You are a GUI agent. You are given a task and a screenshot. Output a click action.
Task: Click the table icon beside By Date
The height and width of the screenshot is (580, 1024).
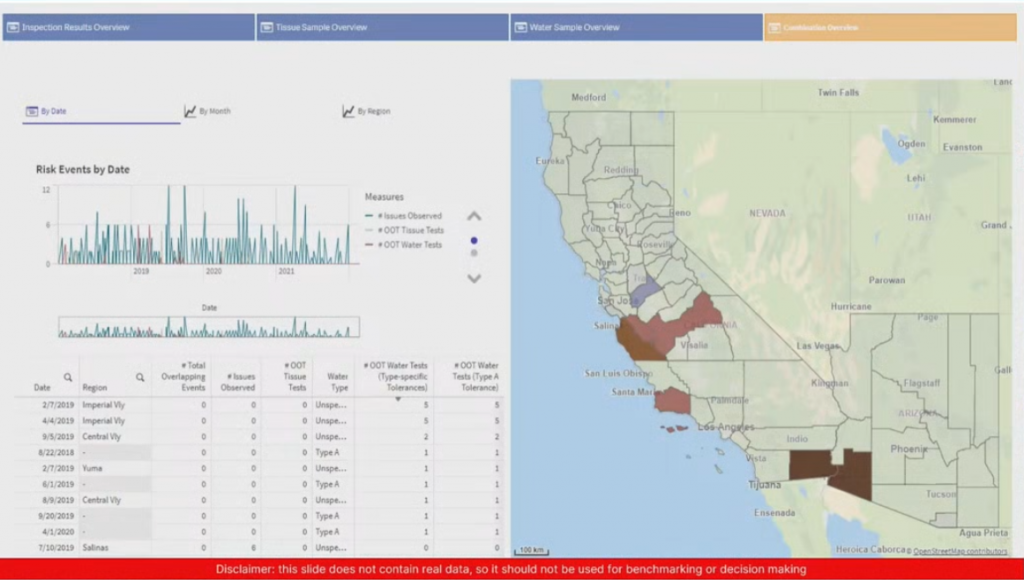[x=31, y=111]
